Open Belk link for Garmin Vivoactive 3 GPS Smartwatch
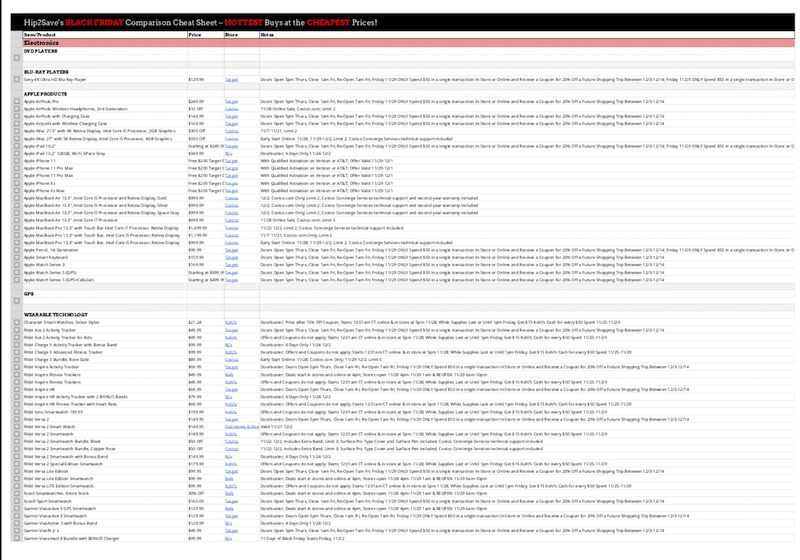The image size is (800, 560). [229, 508]
